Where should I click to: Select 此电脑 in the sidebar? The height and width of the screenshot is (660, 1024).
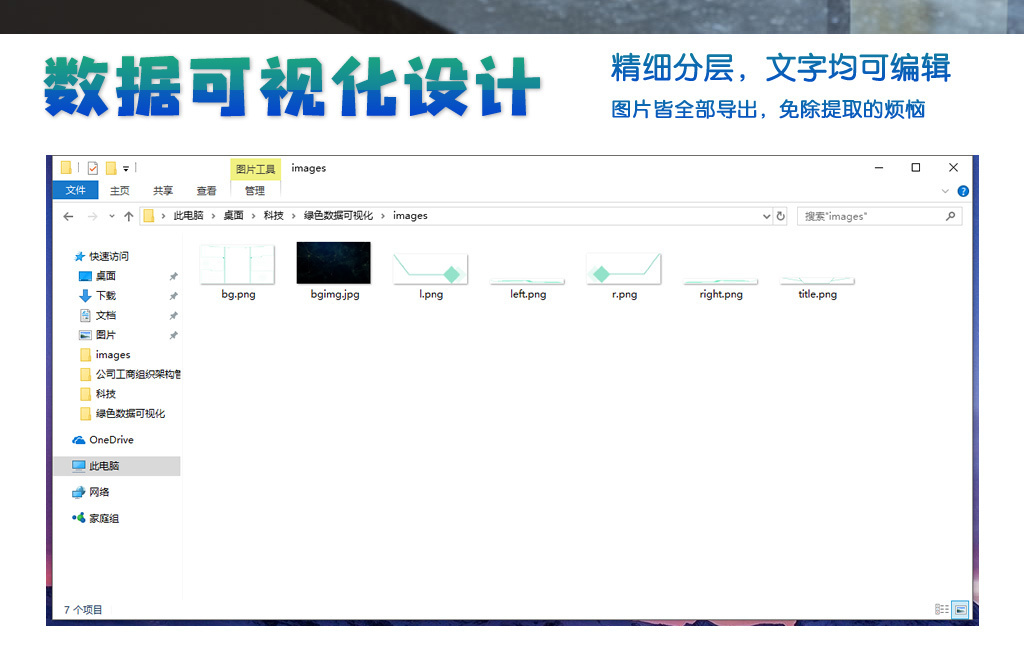pyautogui.click(x=103, y=466)
